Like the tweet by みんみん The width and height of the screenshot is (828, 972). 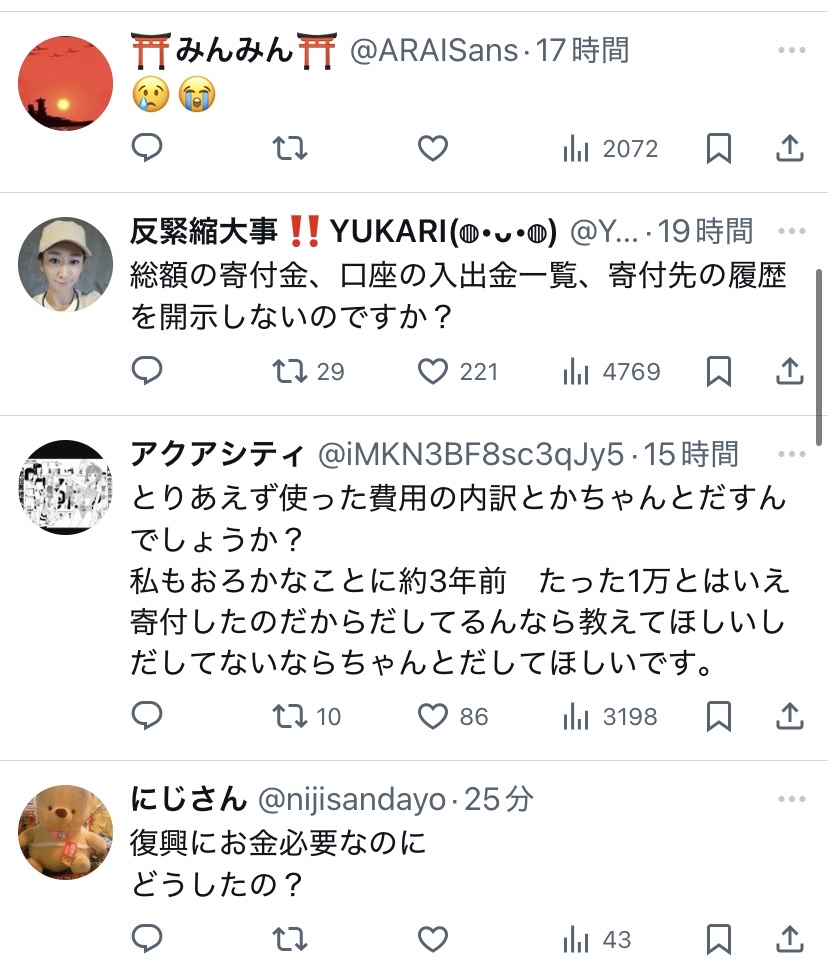[433, 148]
